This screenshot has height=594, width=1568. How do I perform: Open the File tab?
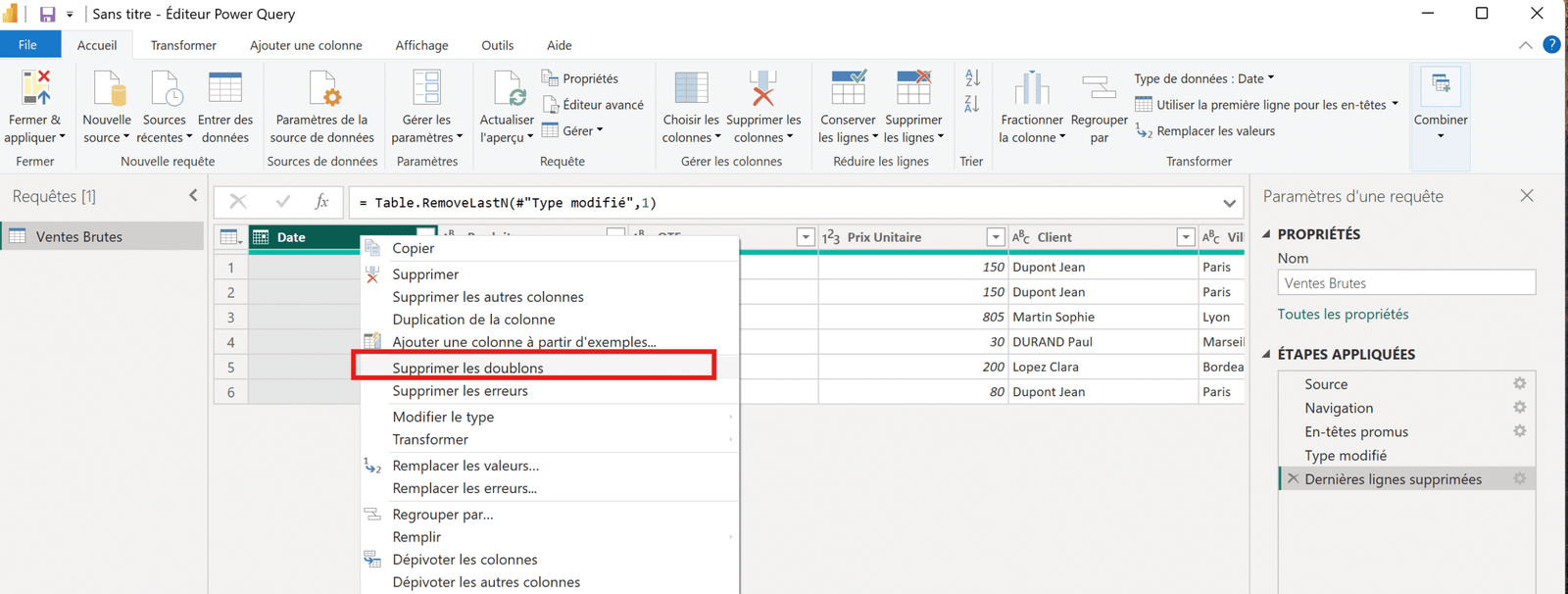point(27,45)
